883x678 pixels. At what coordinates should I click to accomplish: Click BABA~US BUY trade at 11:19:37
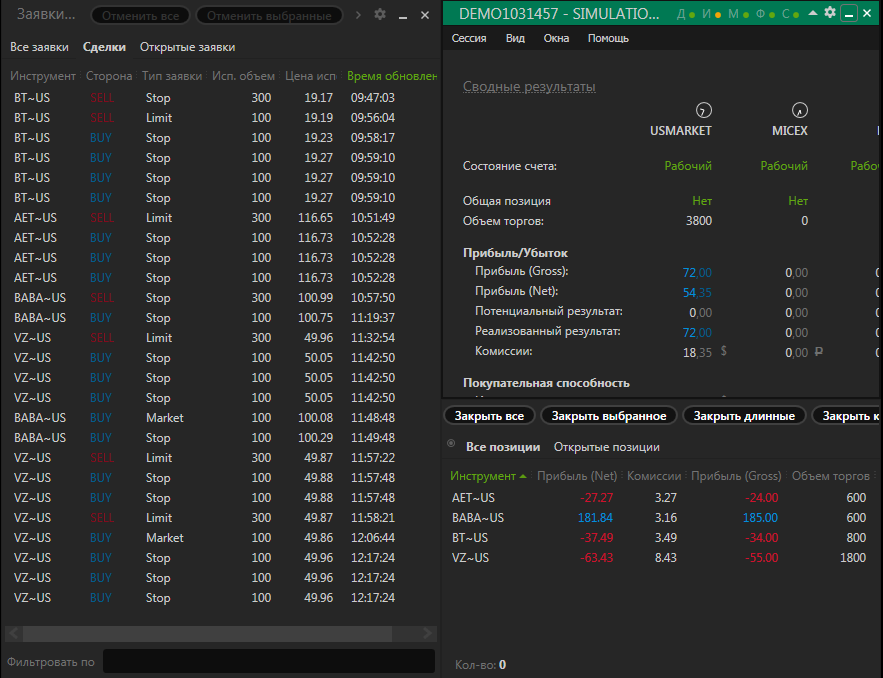tap(222, 318)
